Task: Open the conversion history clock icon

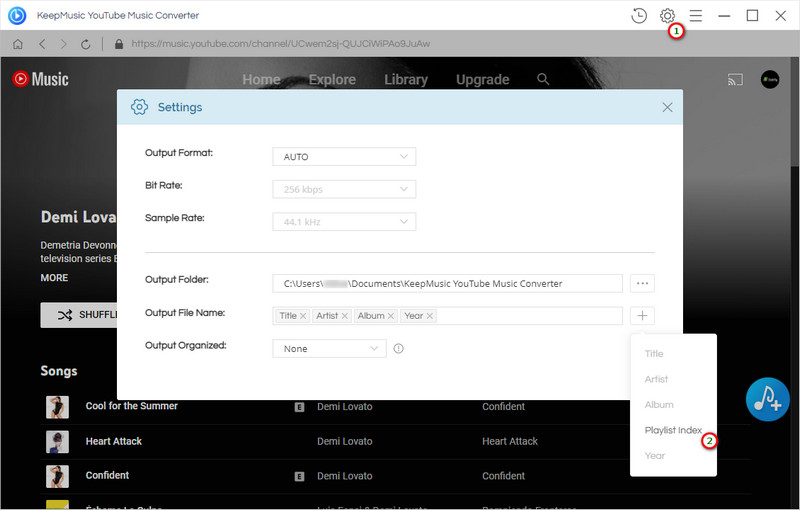Action: coord(639,16)
